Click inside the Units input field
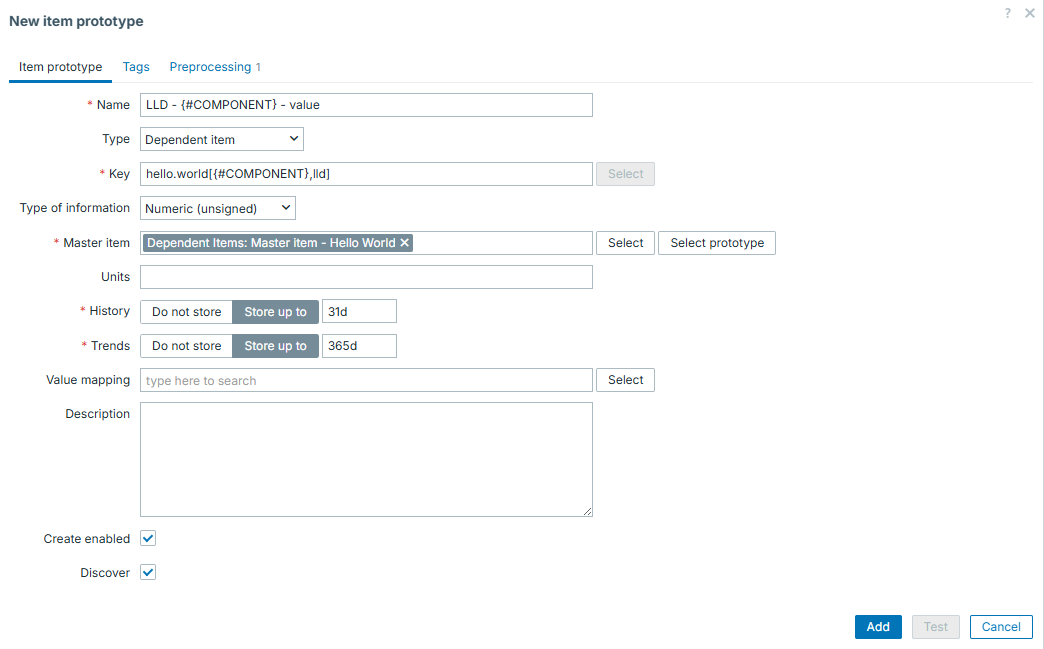 pyautogui.click(x=360, y=276)
